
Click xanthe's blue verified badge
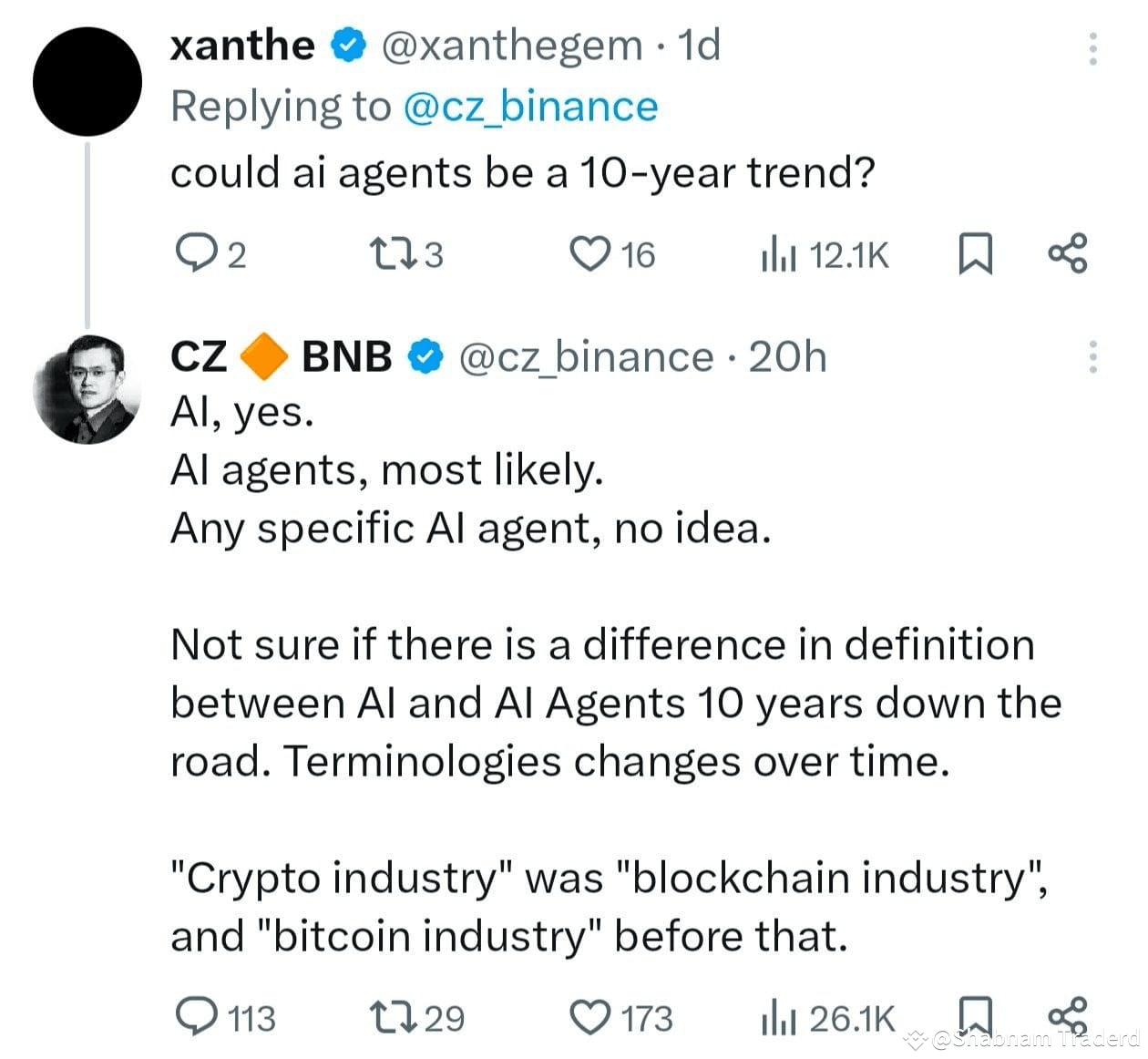tap(347, 46)
